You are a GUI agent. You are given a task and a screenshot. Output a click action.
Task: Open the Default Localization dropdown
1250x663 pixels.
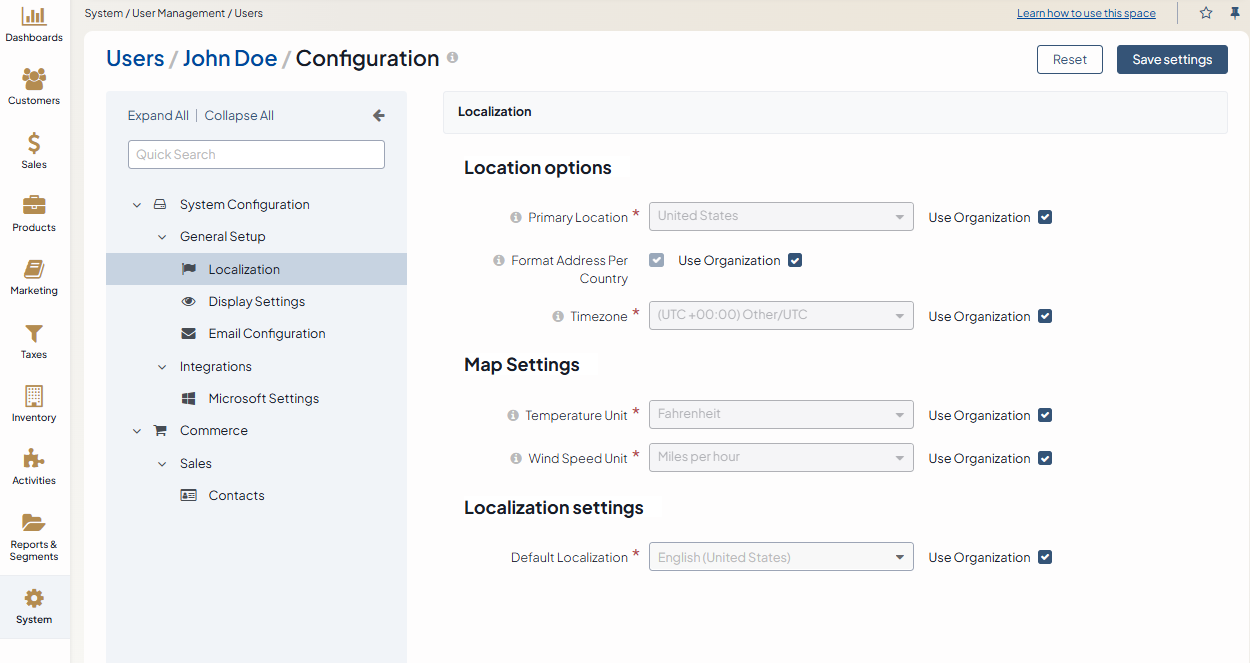pos(781,557)
